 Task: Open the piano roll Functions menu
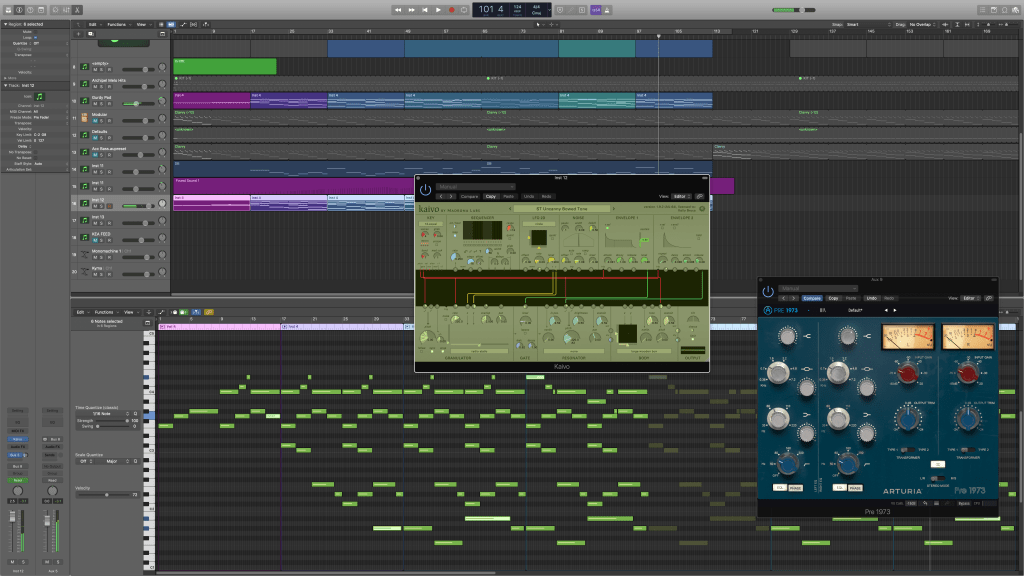tap(104, 312)
